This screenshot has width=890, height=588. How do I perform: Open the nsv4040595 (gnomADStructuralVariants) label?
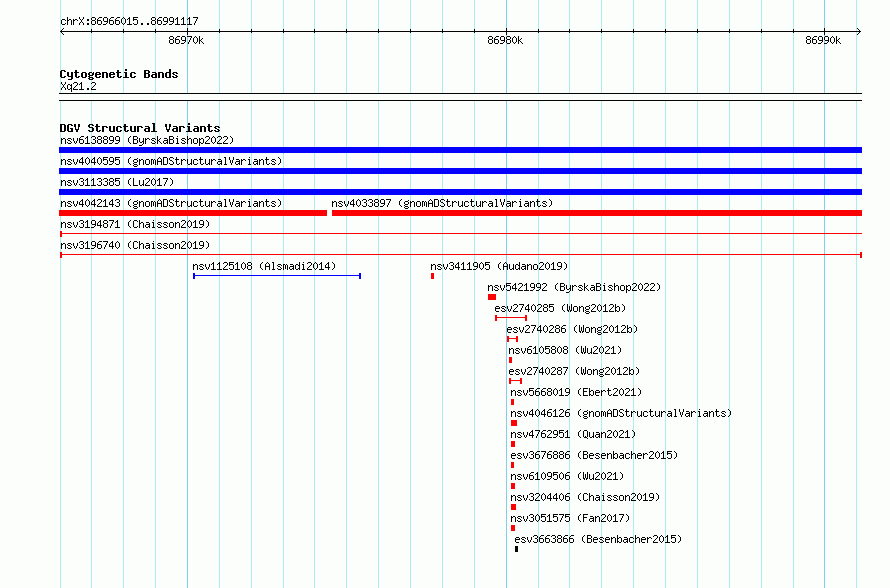[x=171, y=161]
